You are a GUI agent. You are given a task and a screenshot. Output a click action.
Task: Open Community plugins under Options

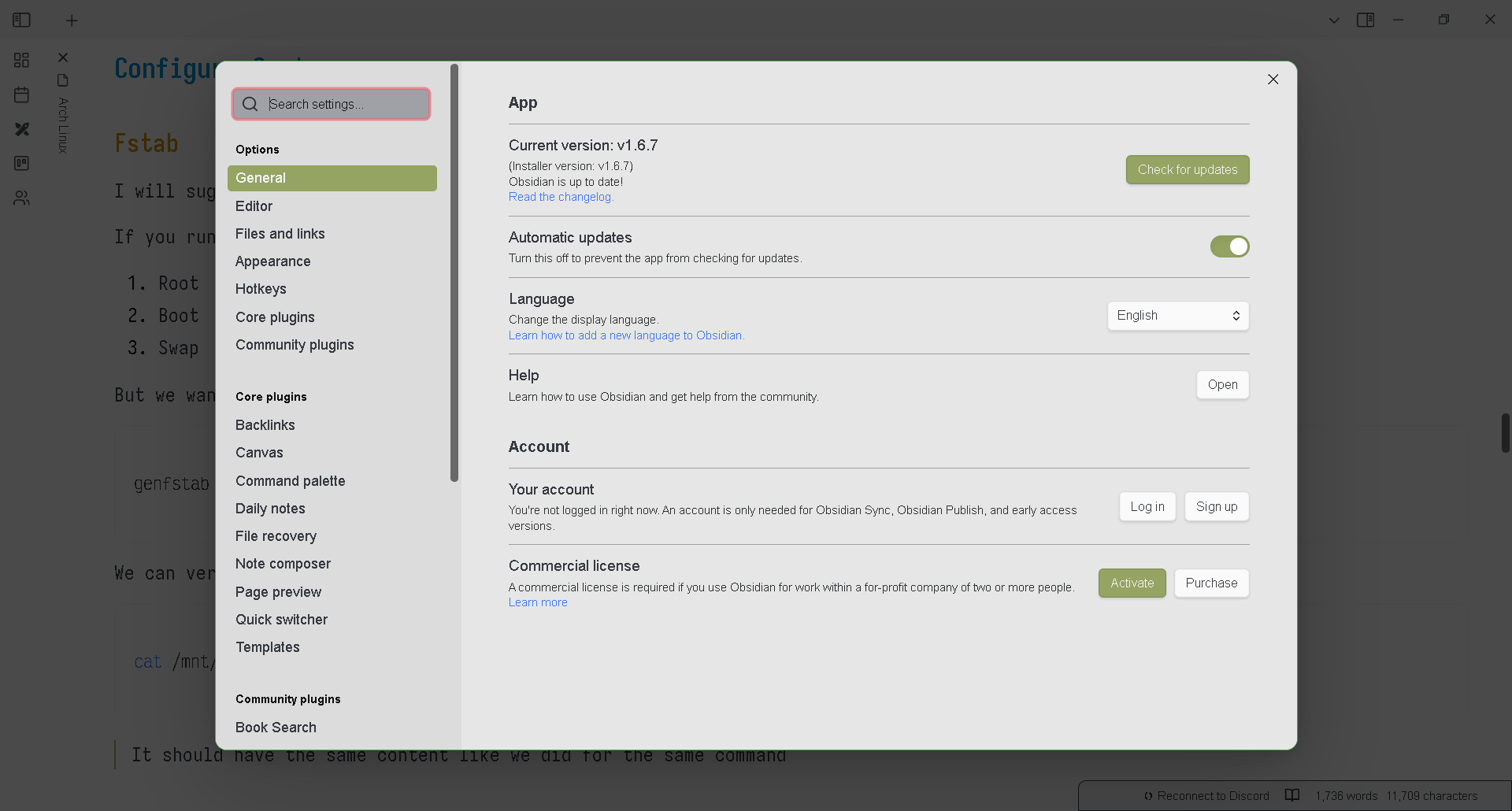[x=332, y=345]
